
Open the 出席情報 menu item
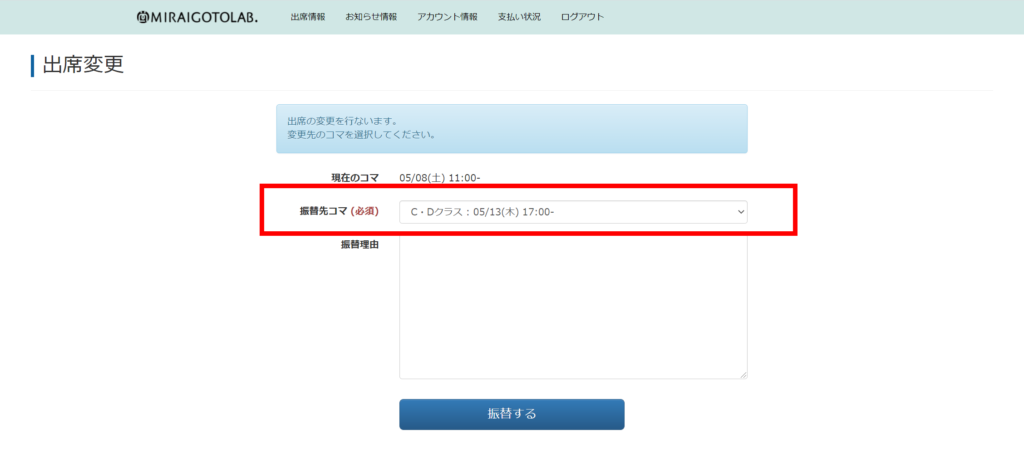point(308,17)
